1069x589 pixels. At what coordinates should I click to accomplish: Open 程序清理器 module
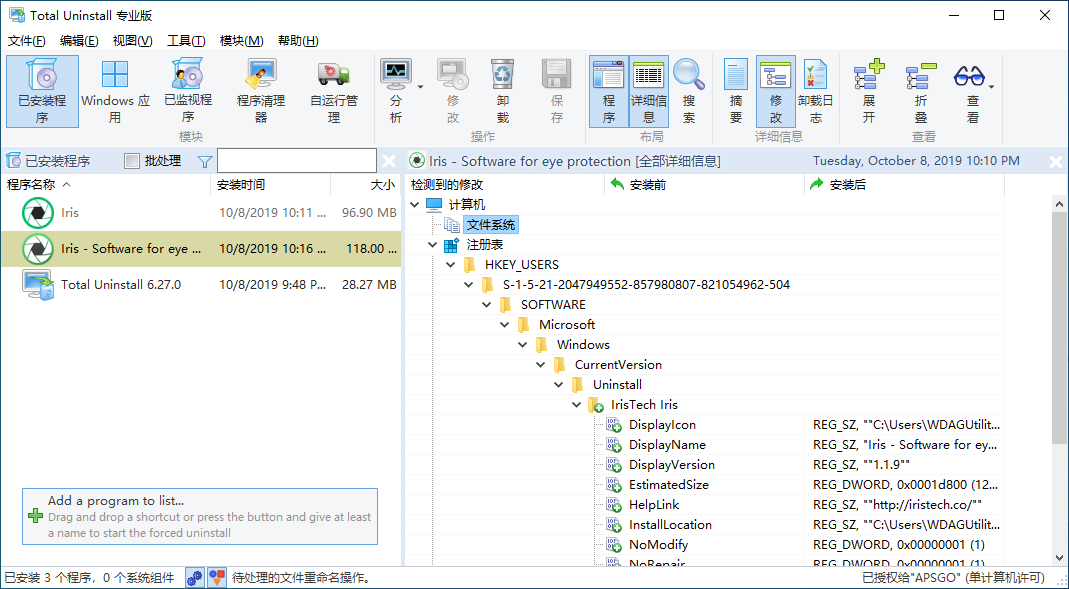pos(261,91)
